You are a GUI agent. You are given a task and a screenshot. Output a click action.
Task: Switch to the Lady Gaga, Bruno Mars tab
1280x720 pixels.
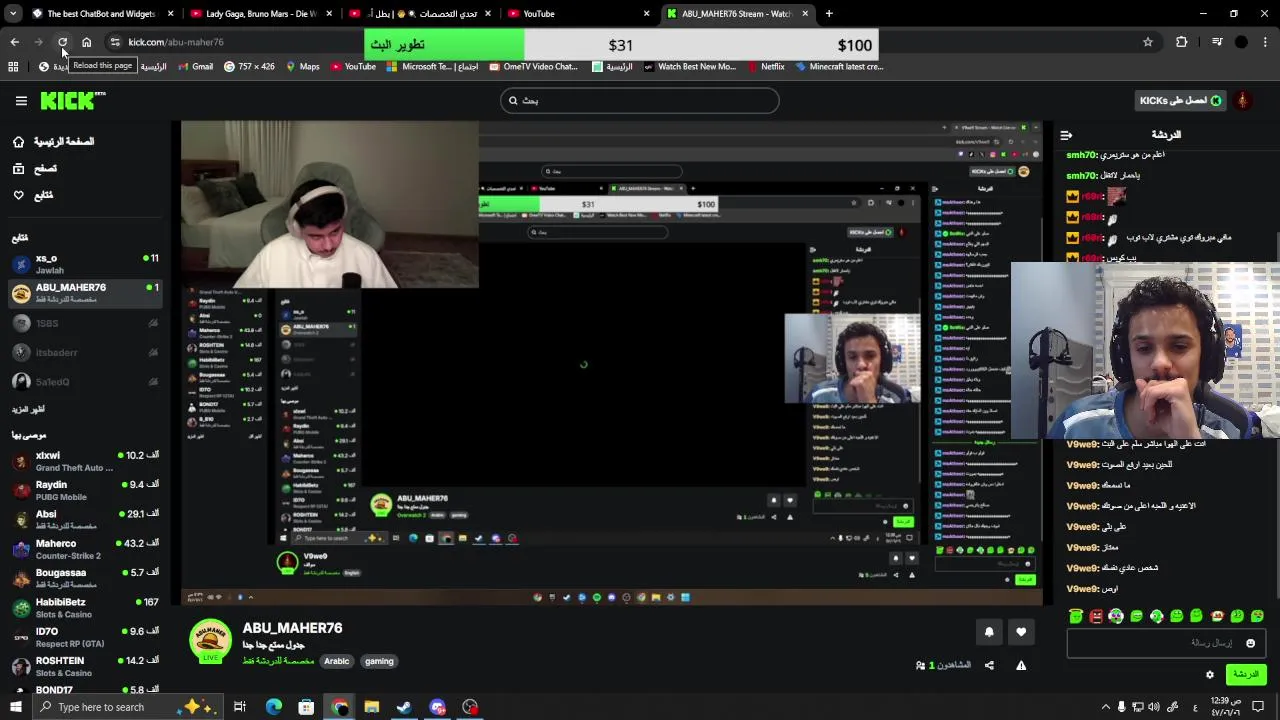(x=259, y=14)
